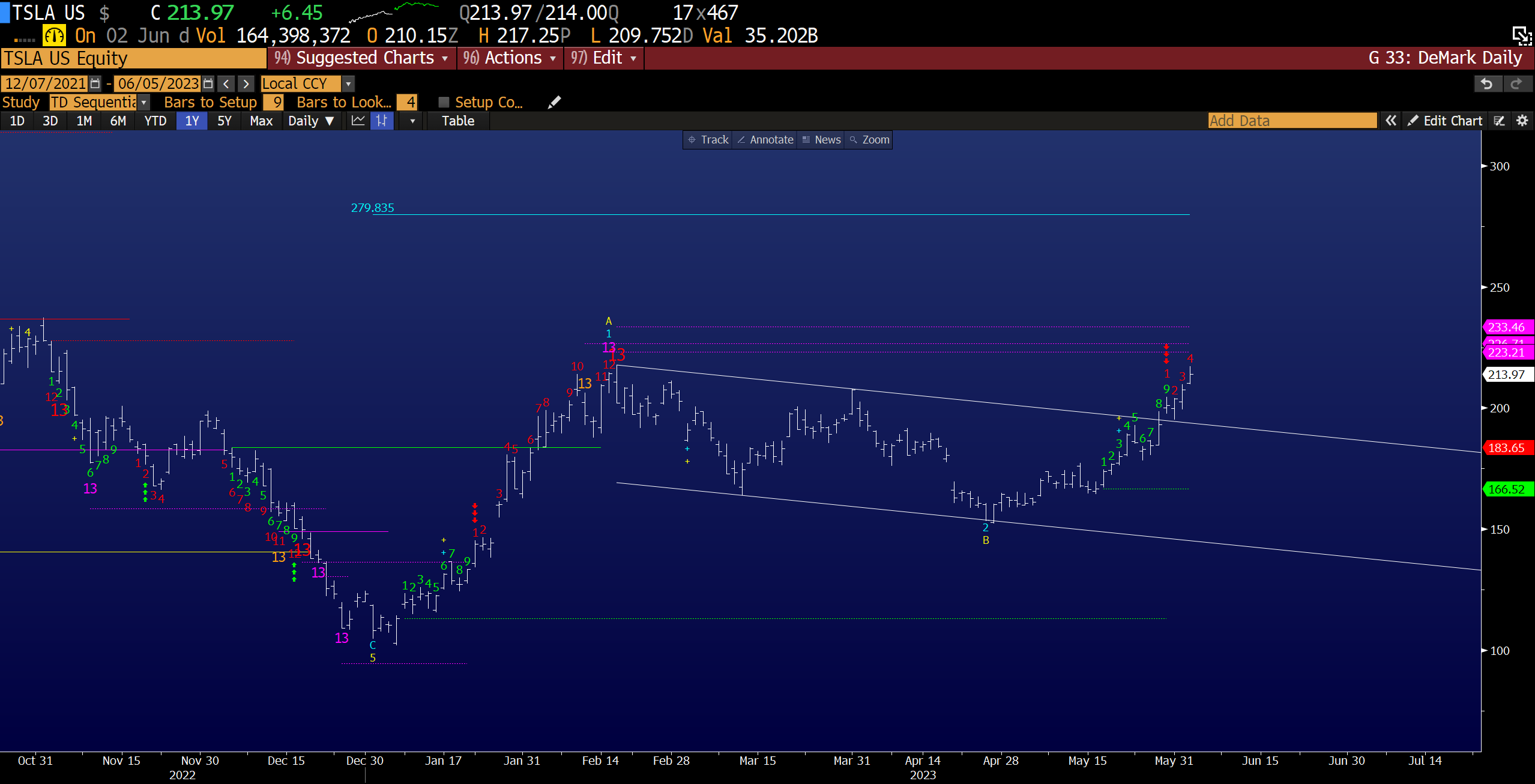Click G 33: DeMark Daily title
Viewport: 1535px width, 784px height.
coord(1445,58)
